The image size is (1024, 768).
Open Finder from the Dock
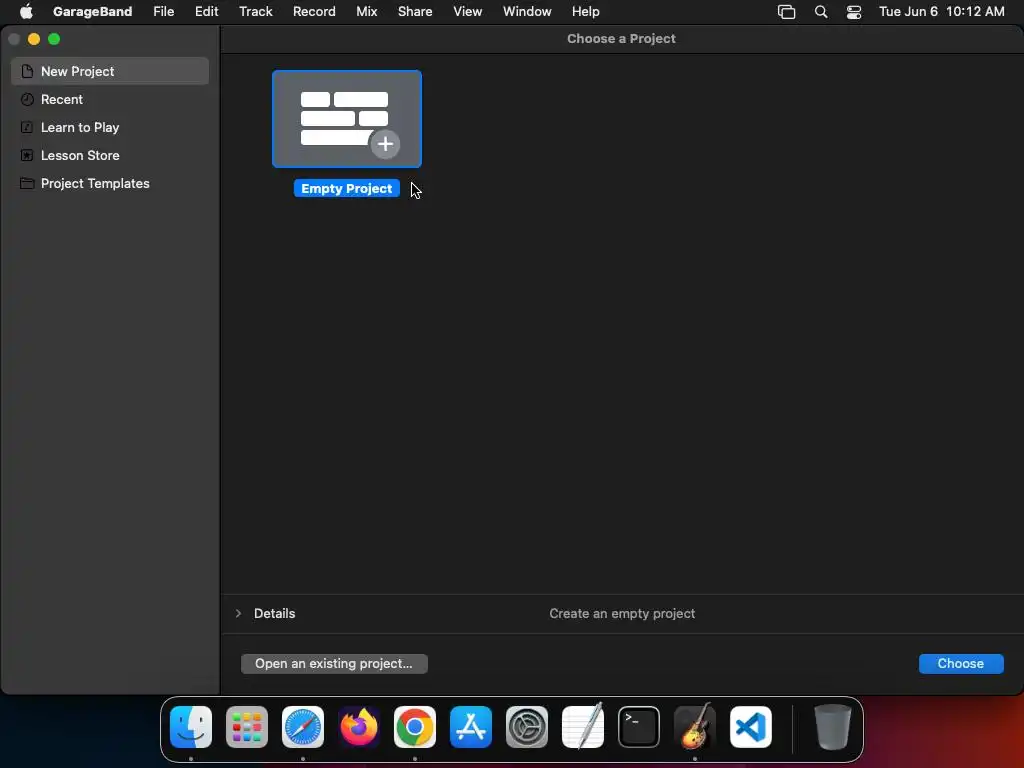(191, 727)
